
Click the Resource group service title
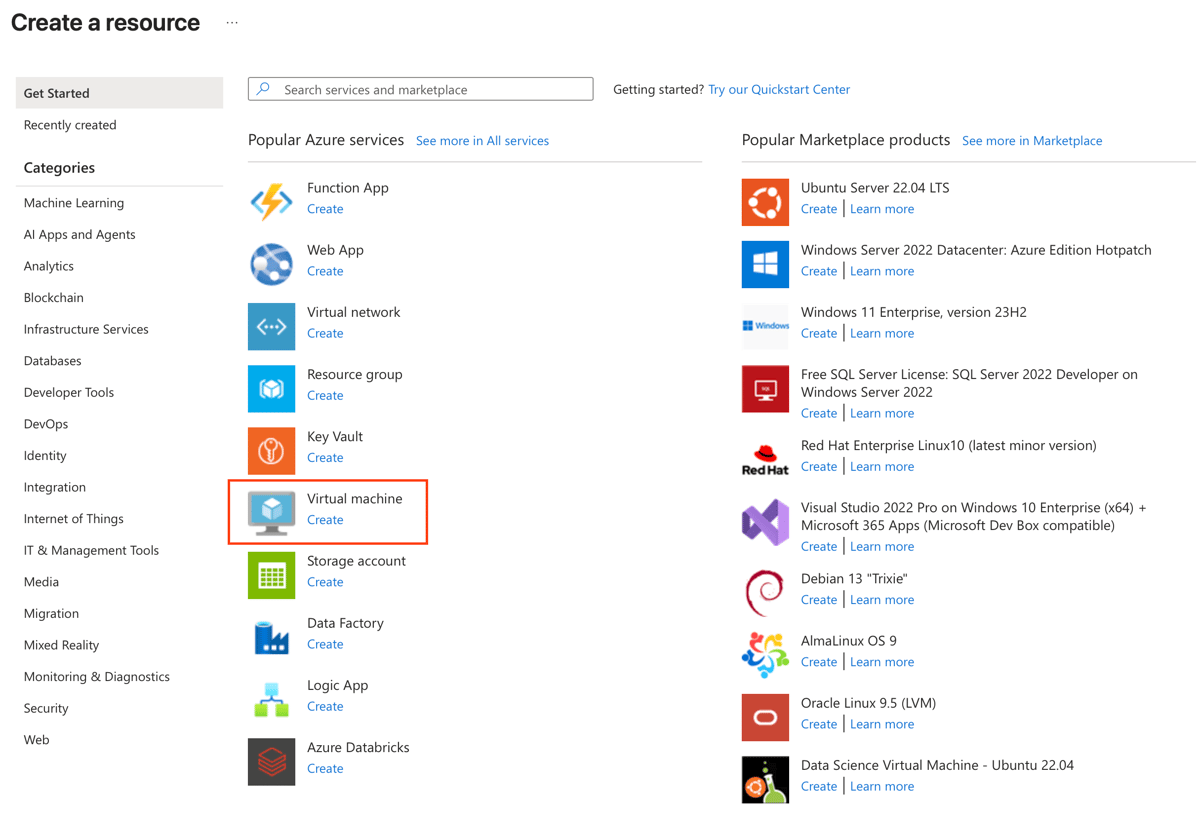[x=355, y=374]
